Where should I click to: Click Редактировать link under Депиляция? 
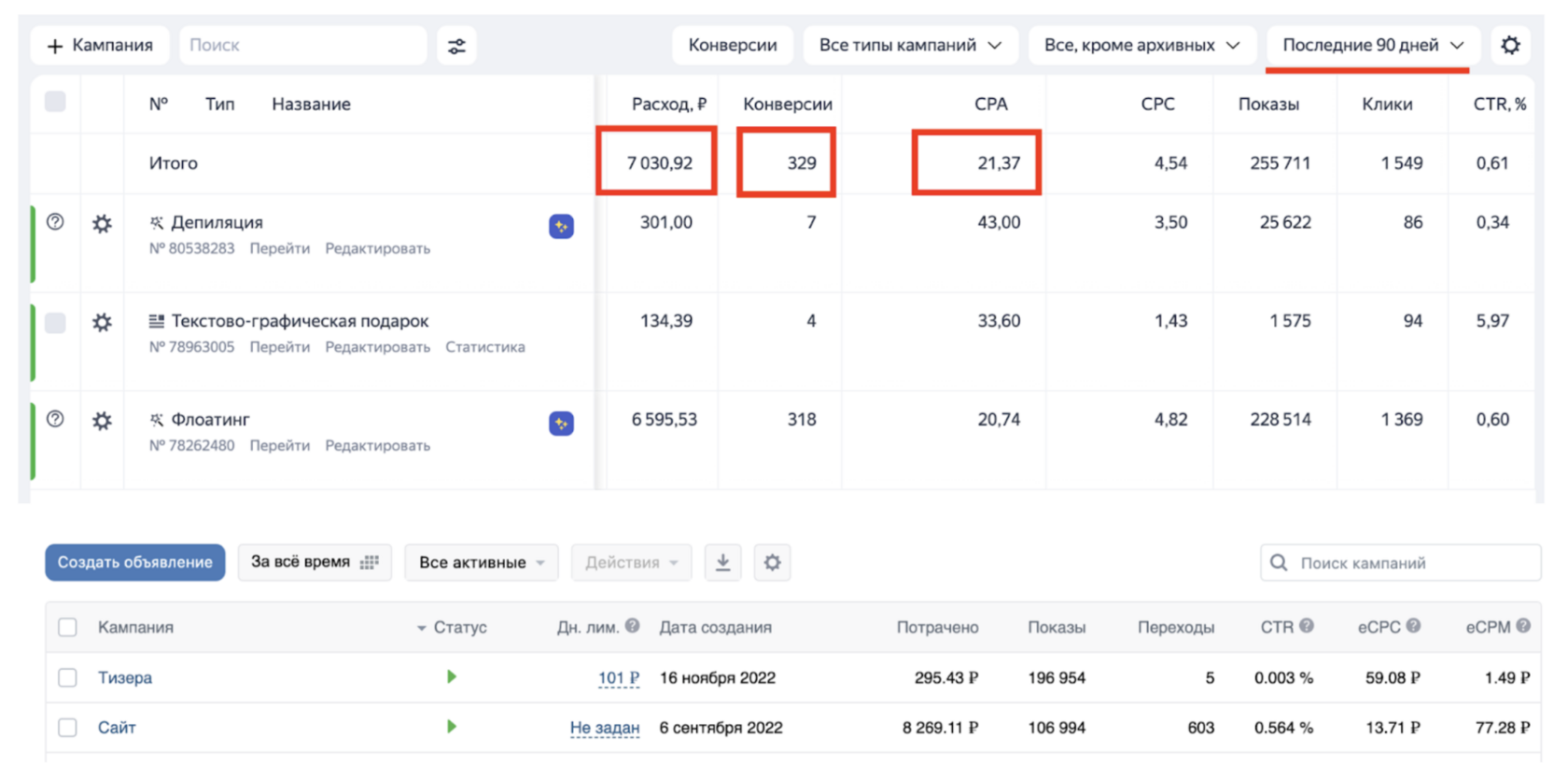(x=378, y=248)
